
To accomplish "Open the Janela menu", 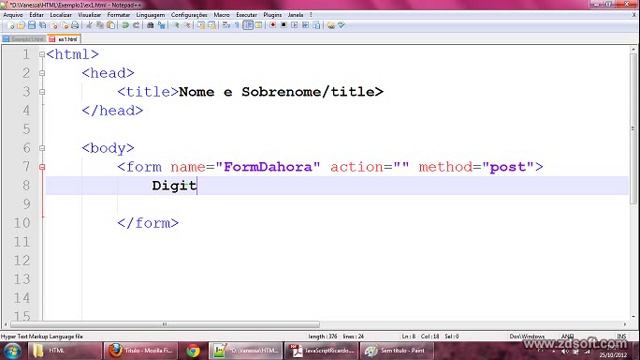I will (296, 15).
